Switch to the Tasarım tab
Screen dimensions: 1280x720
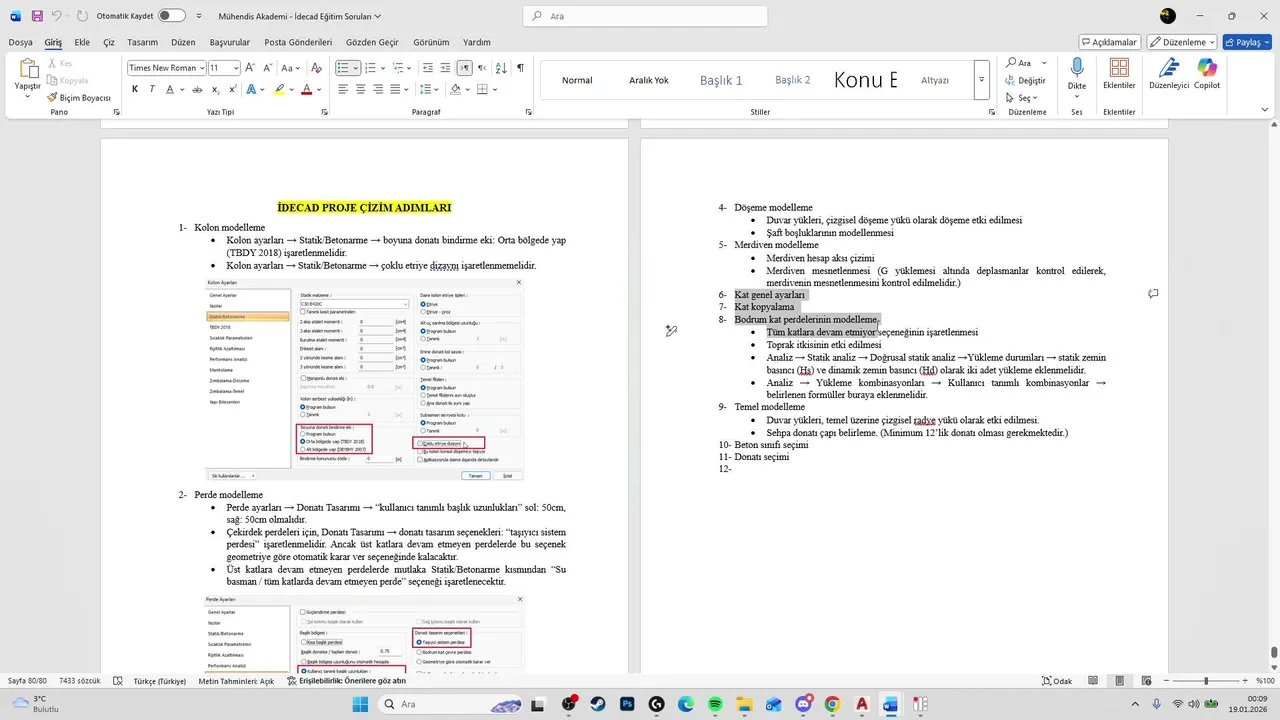pos(143,42)
